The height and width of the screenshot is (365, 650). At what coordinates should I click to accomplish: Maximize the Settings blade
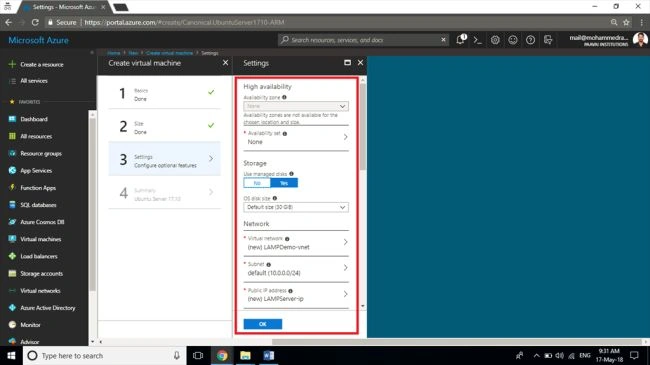tap(347, 63)
